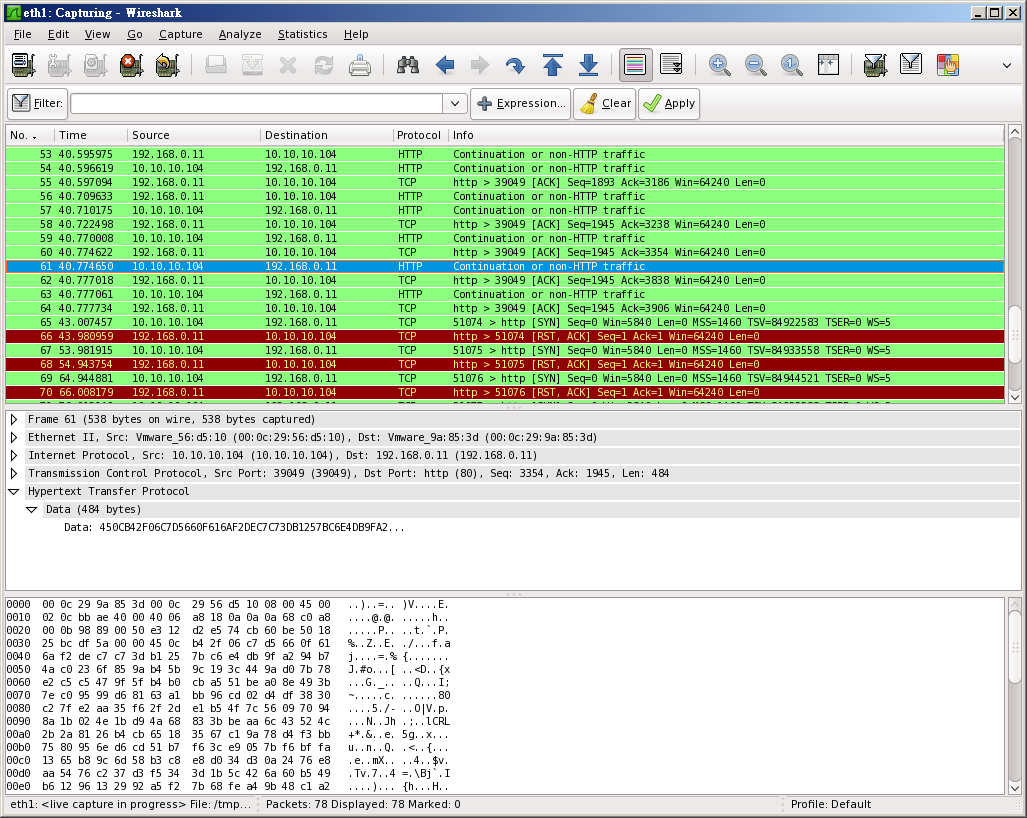This screenshot has width=1027, height=818.
Task: Open the Analyze menu
Action: (x=240, y=34)
